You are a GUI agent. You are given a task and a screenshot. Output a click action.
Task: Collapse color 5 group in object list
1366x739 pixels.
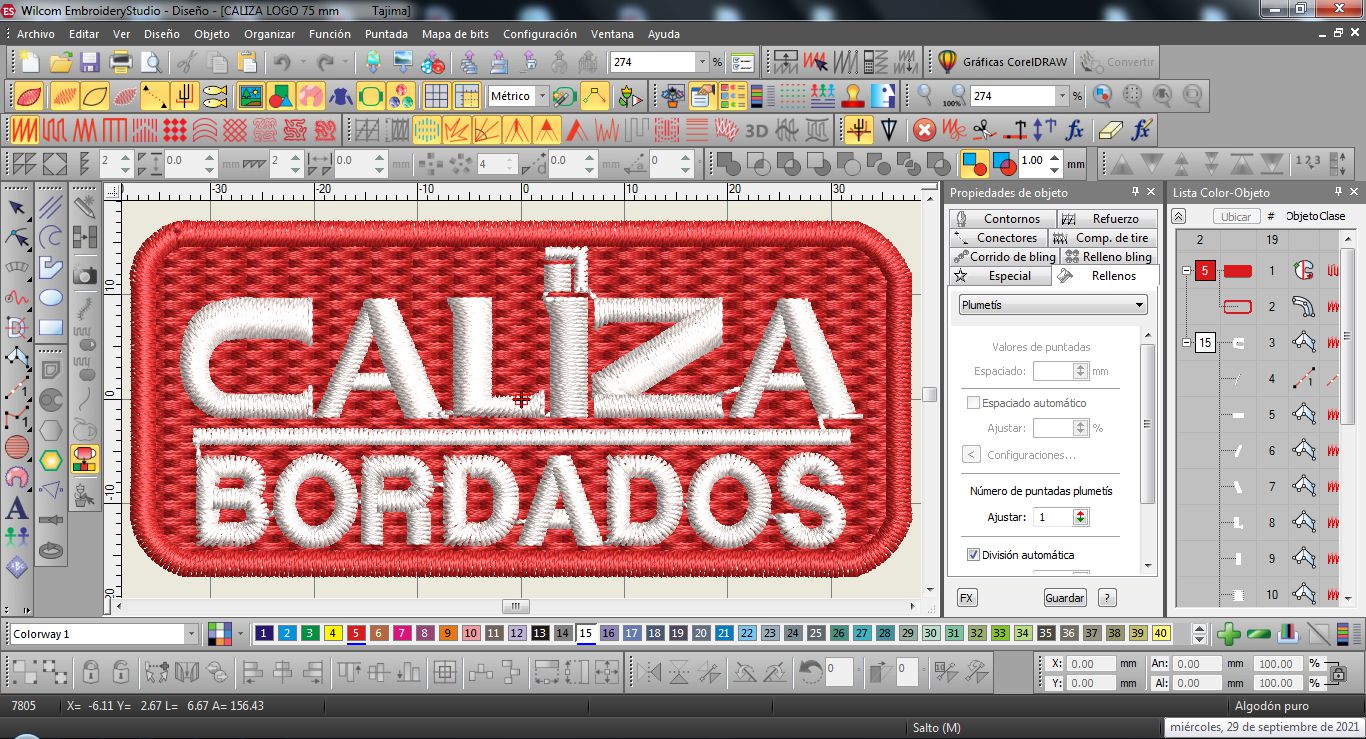click(x=1186, y=271)
